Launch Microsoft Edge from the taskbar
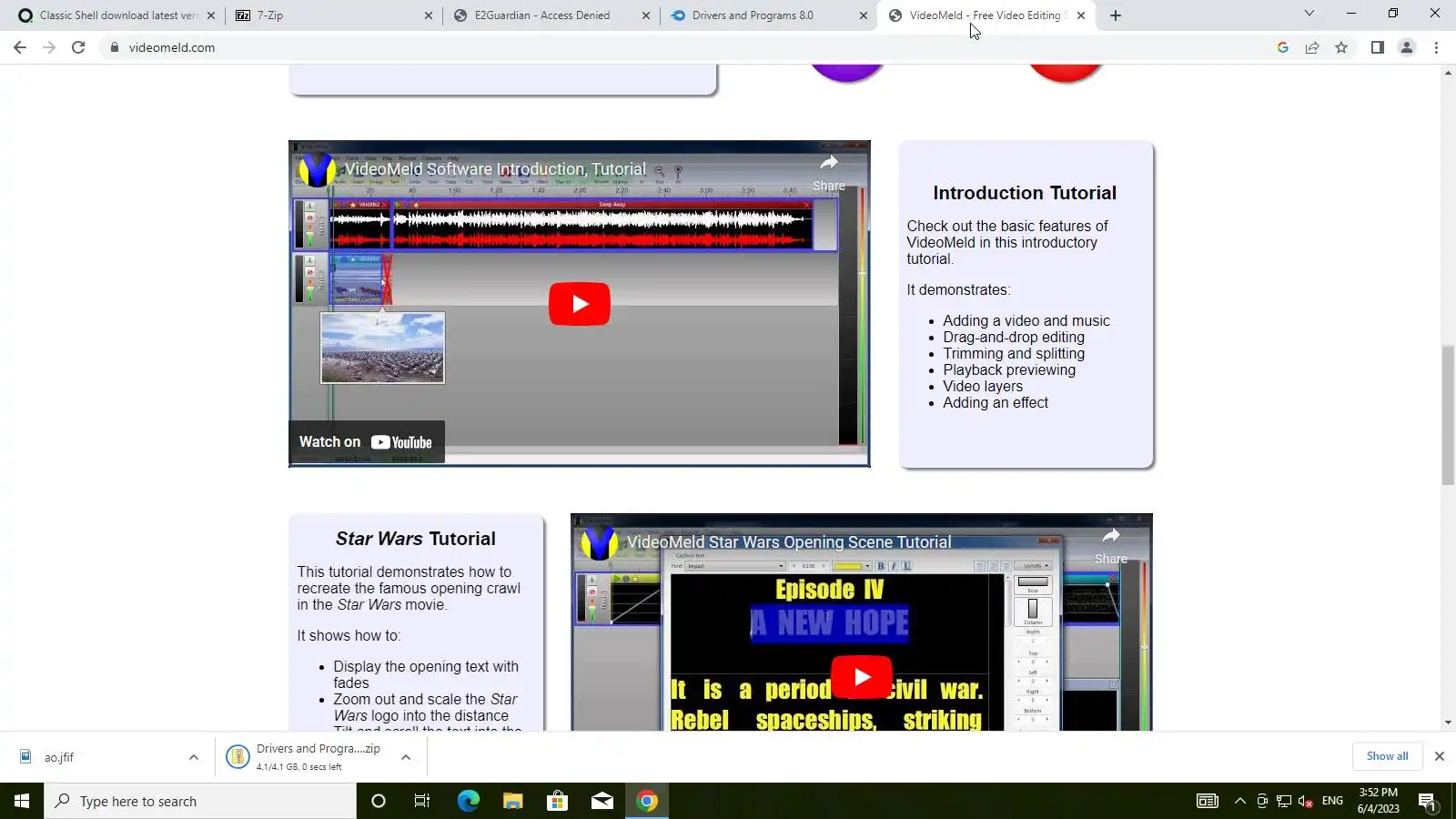 tap(468, 801)
